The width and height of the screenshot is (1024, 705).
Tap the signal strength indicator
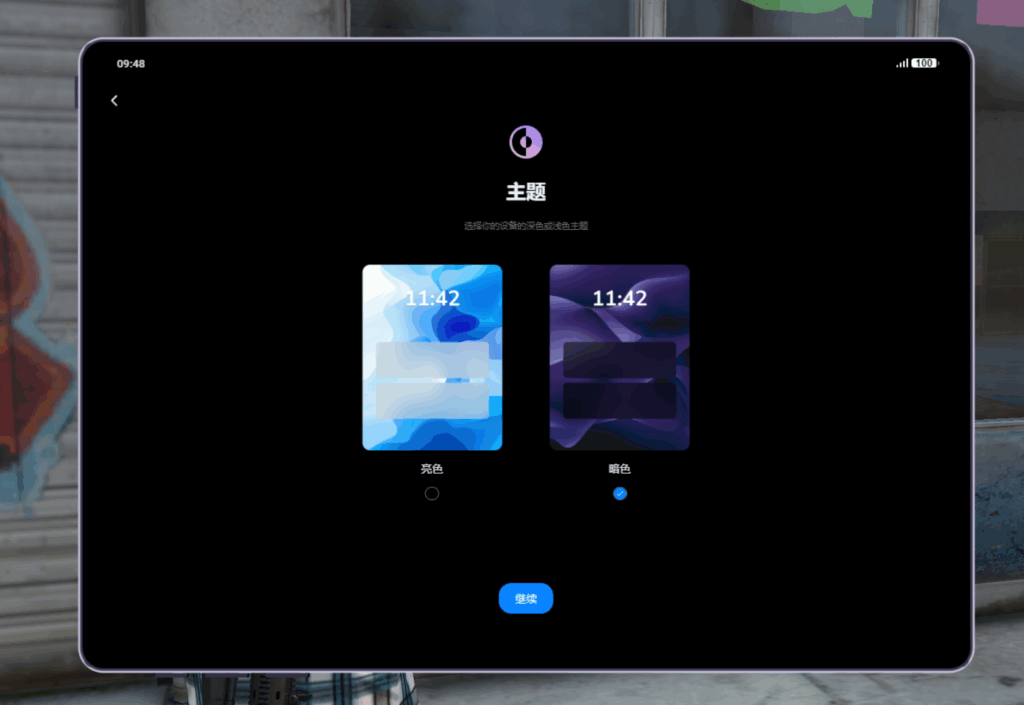(x=902, y=63)
